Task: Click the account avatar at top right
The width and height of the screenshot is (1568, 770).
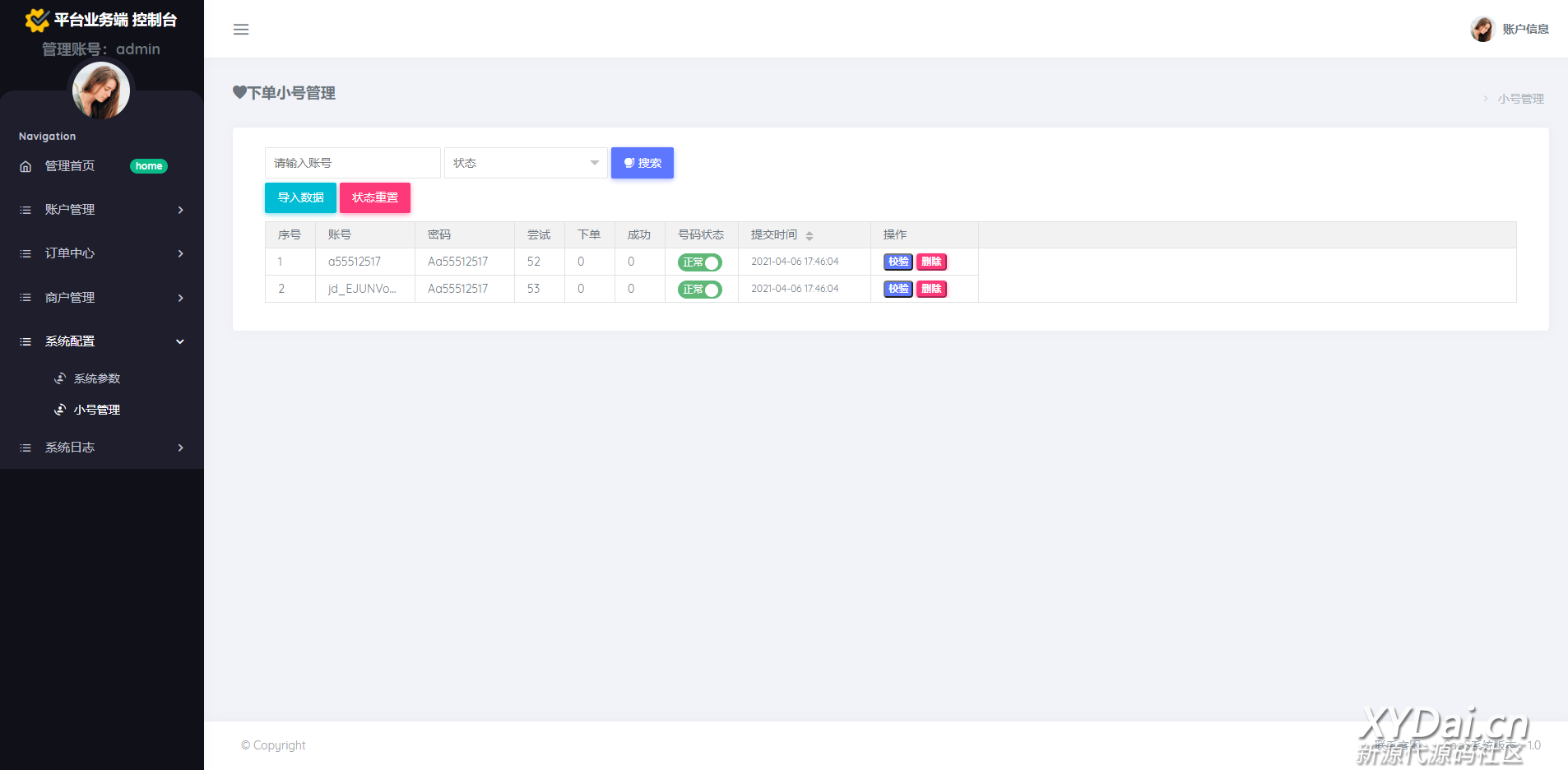Action: coord(1482,29)
